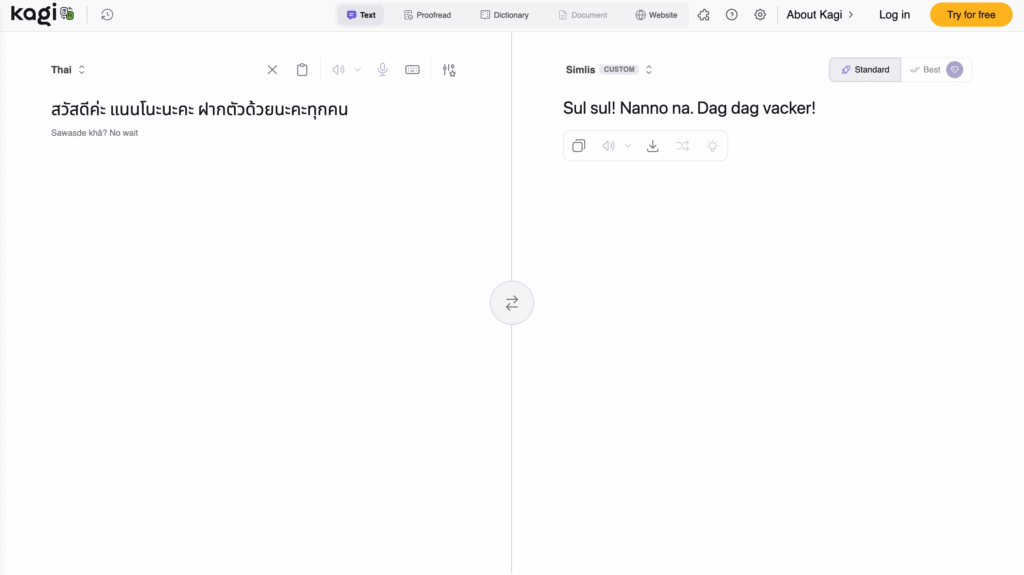
Task: Swap source and target languages
Action: pyautogui.click(x=512, y=303)
